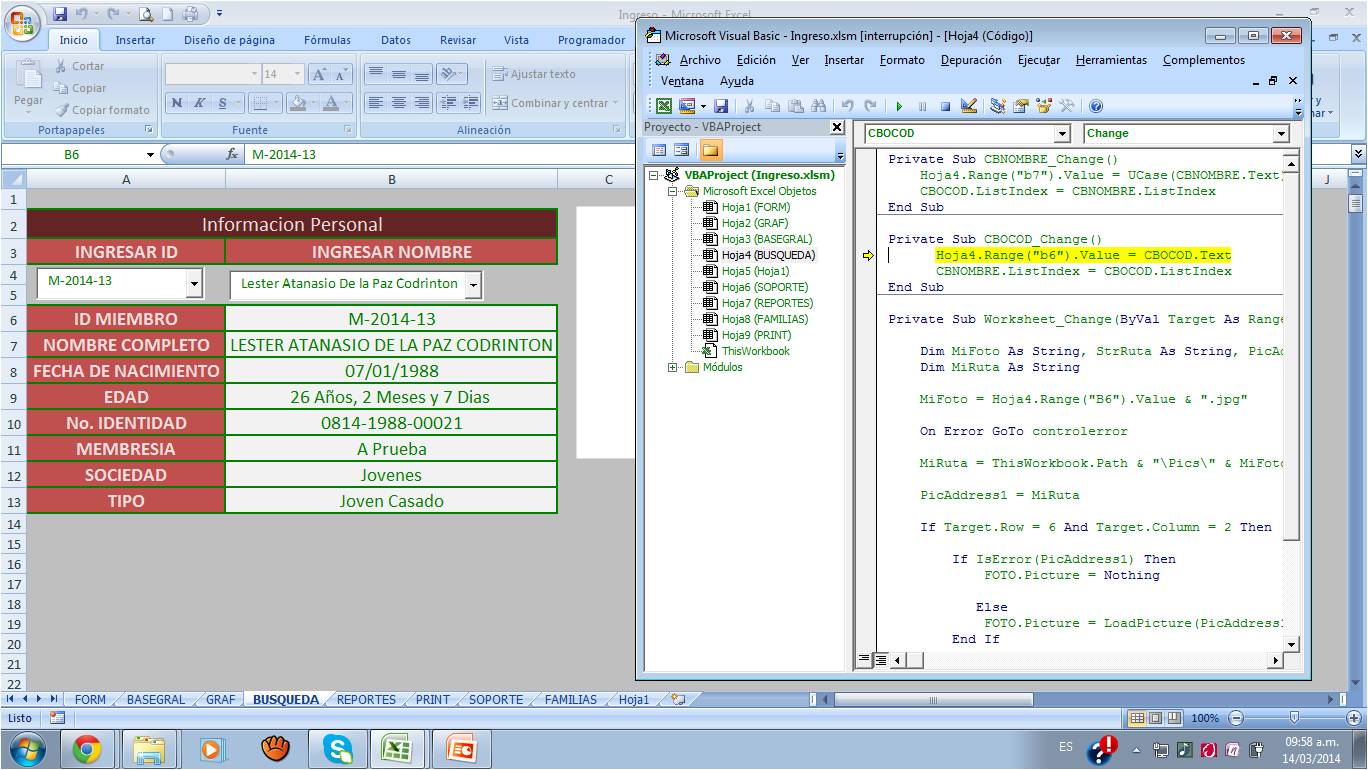This screenshot has height=770, width=1368.
Task: Click blue Help icon in VBA toolbar
Action: tap(1096, 106)
